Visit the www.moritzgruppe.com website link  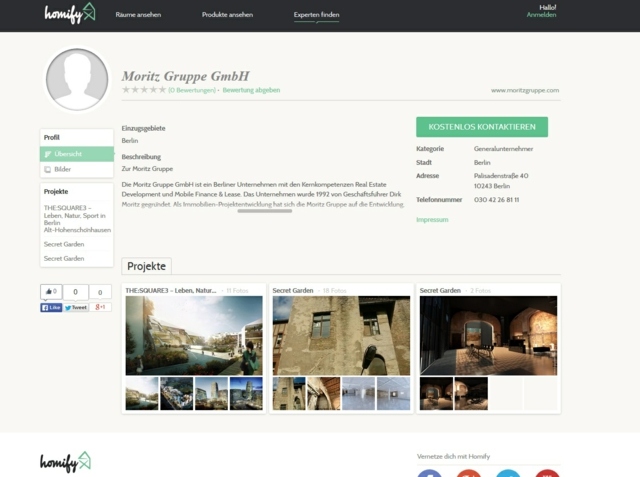tap(525, 90)
